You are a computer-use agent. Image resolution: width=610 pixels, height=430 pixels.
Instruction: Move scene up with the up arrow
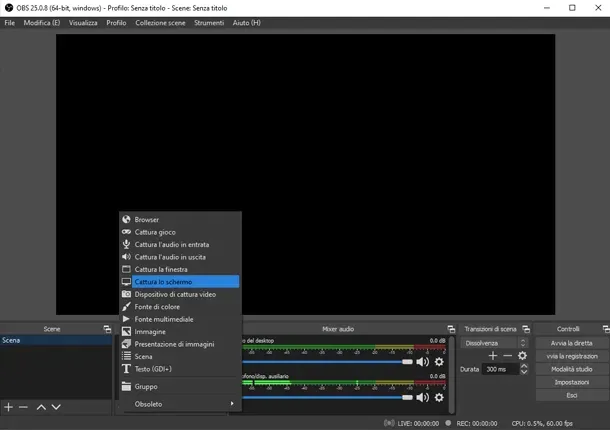coord(41,407)
